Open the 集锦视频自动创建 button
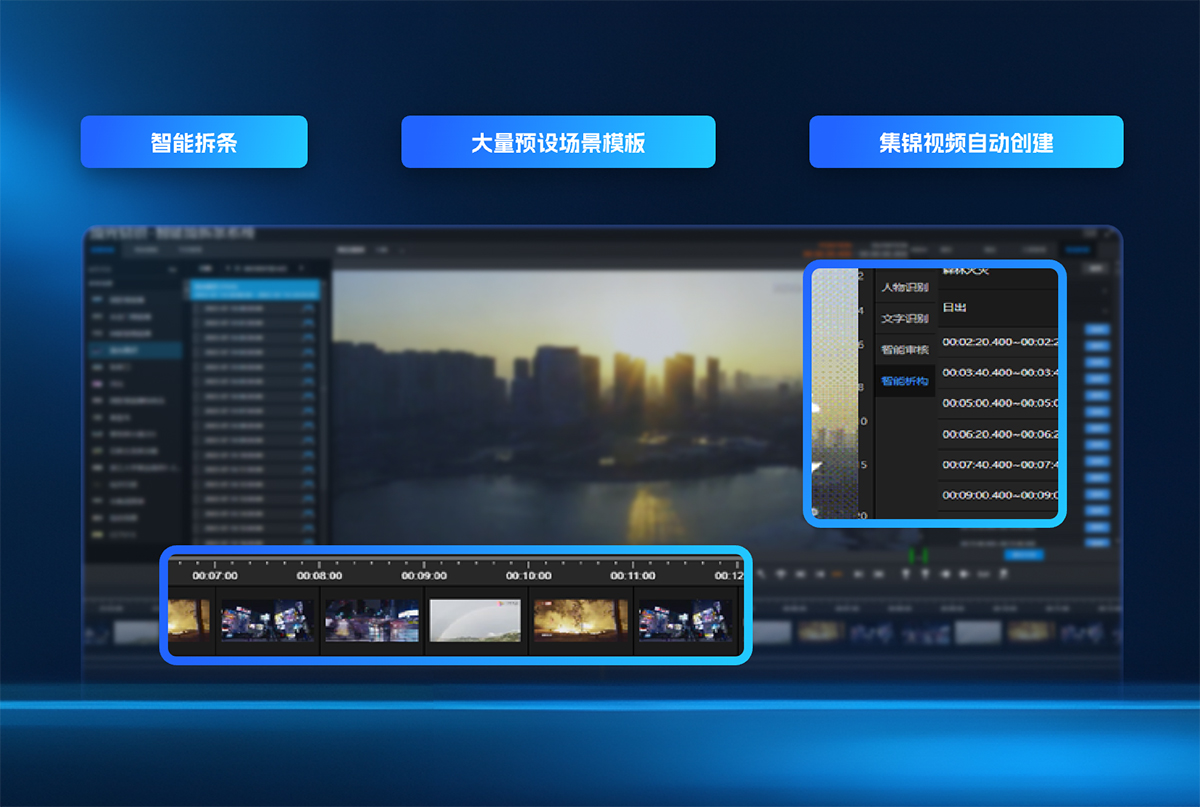This screenshot has width=1200, height=807. (966, 142)
